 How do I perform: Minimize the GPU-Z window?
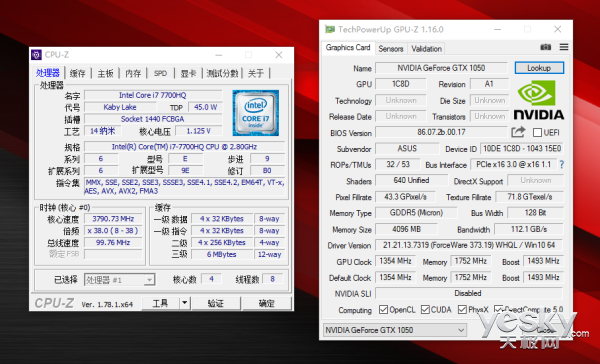[x=497, y=29]
